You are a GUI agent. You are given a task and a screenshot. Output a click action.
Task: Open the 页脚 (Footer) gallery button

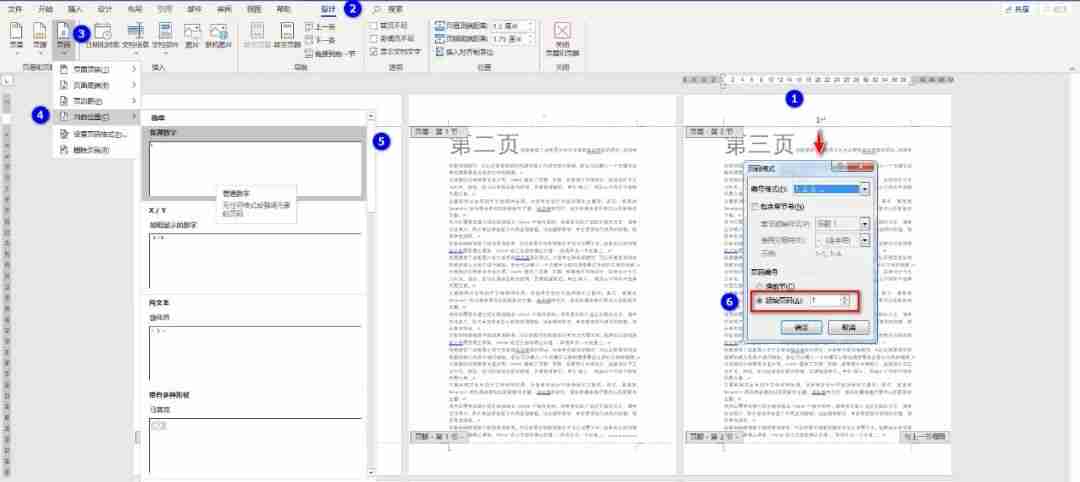(39, 36)
